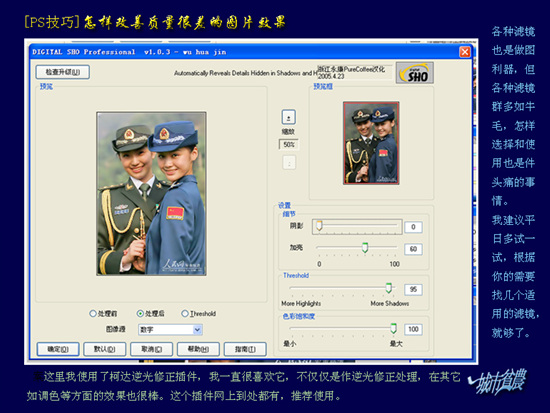Open Help with the 帮助 button
The height and width of the screenshot is (413, 550).
(x=198, y=349)
